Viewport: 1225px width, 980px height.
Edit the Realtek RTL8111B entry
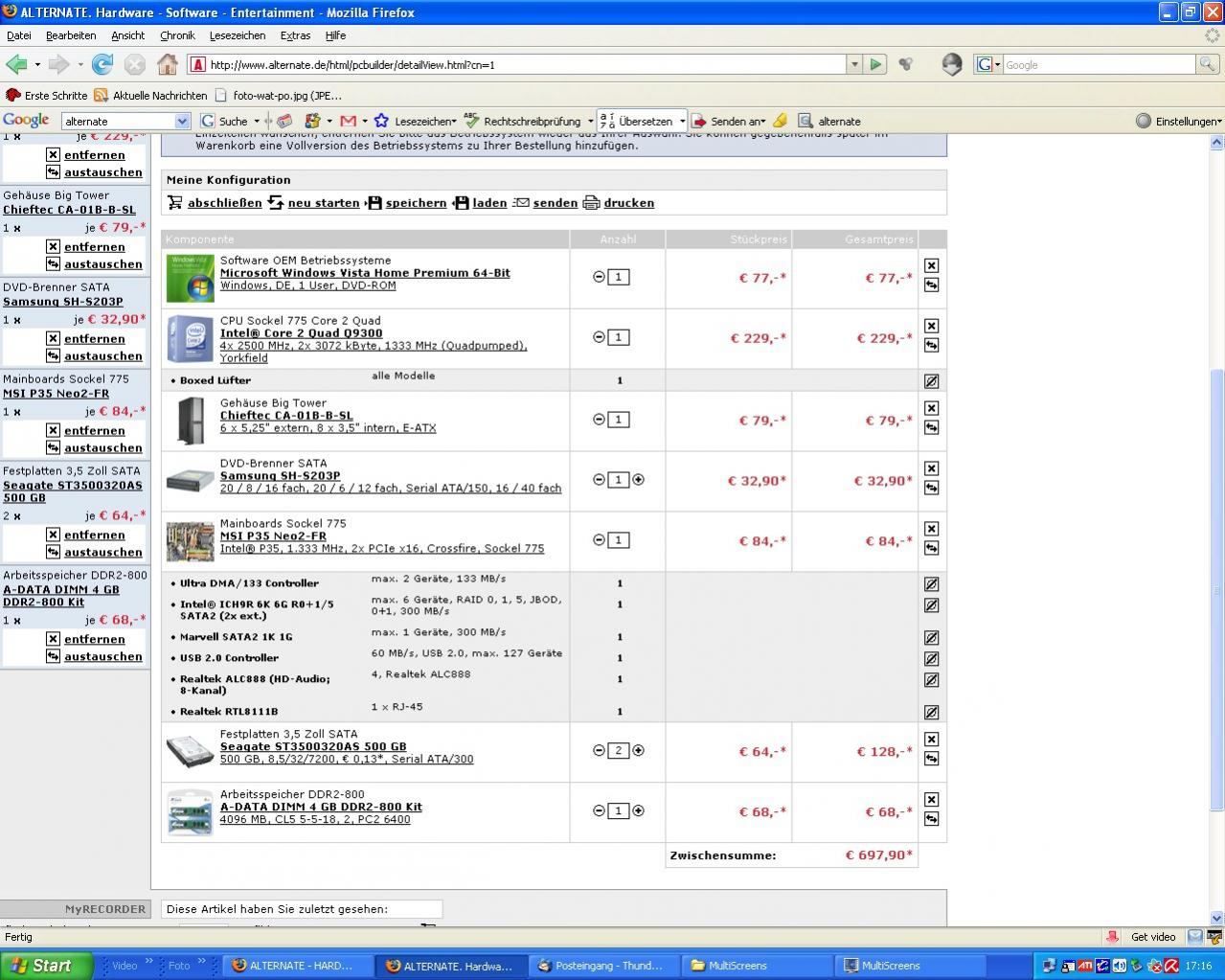931,712
